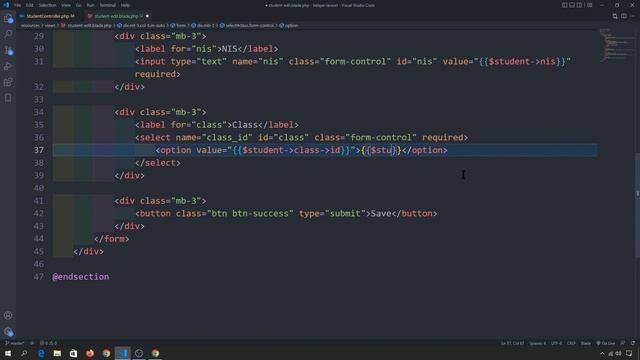Viewport: 640px width, 360px height.
Task: Open the Search view in activity bar
Action: click(8, 34)
